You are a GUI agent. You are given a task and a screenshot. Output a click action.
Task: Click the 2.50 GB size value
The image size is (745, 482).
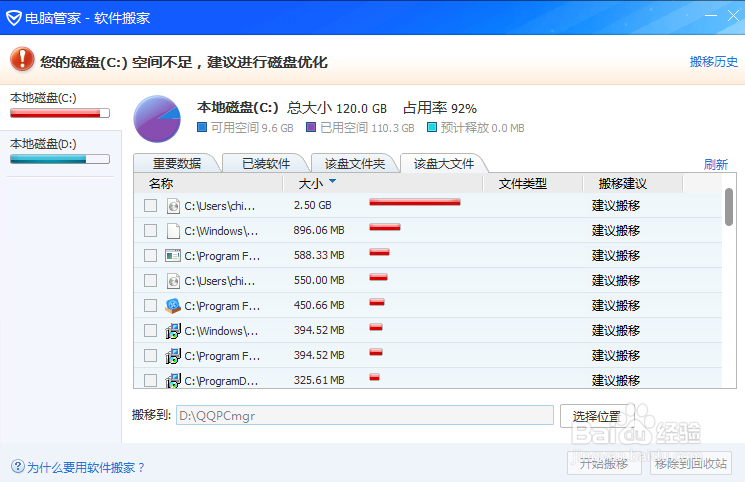(x=312, y=205)
